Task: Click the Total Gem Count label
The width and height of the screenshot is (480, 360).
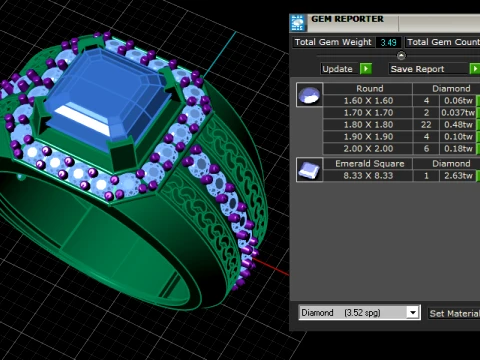Action: coord(443,42)
